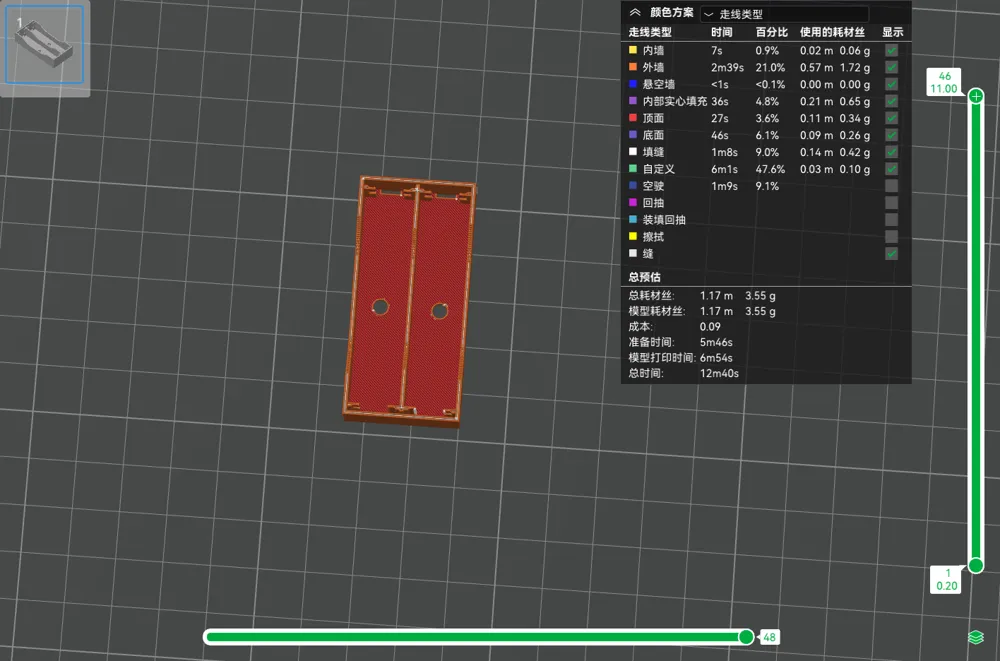Click the plus handle on the layer slider

[976, 96]
